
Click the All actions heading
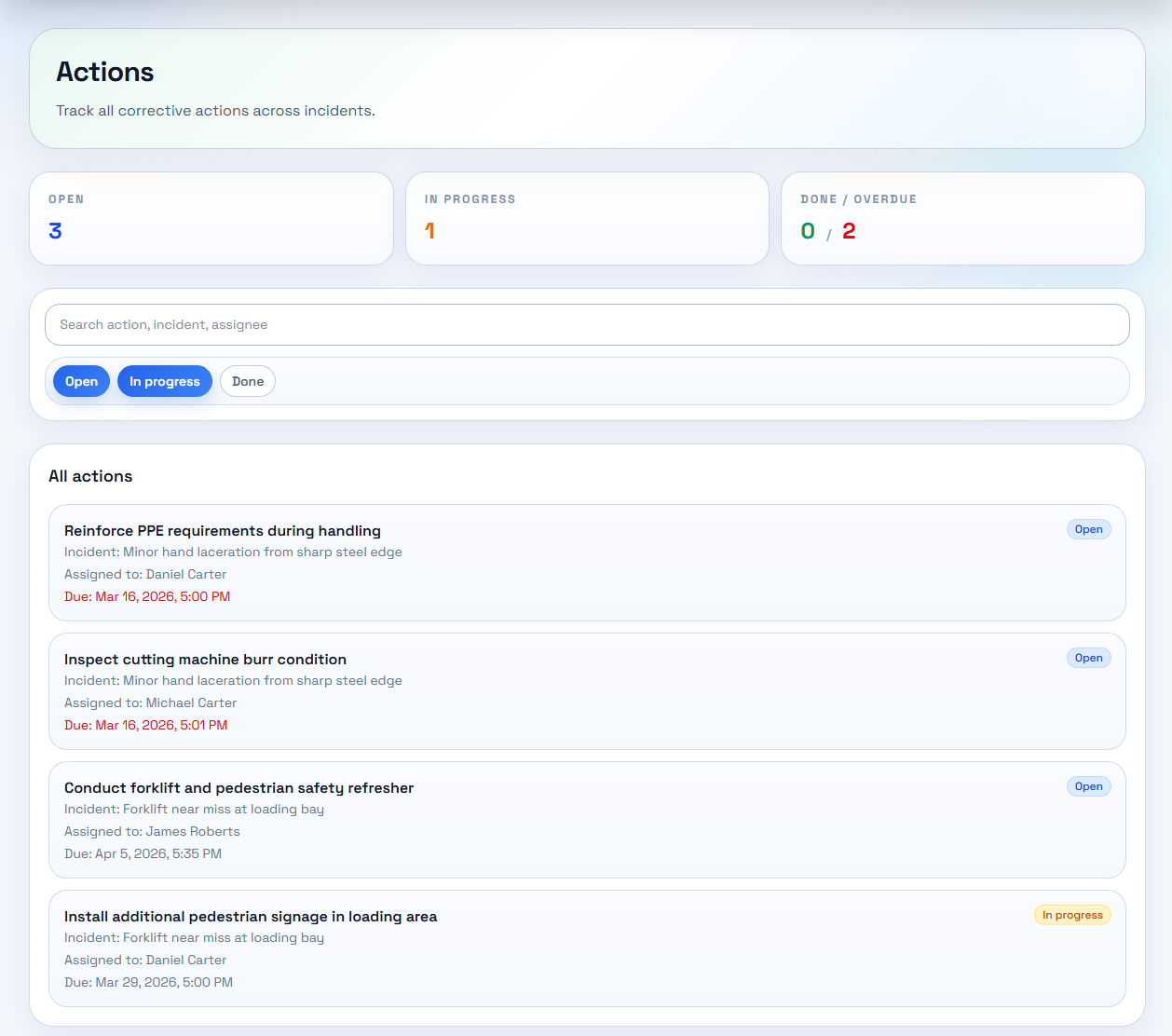[x=90, y=476]
